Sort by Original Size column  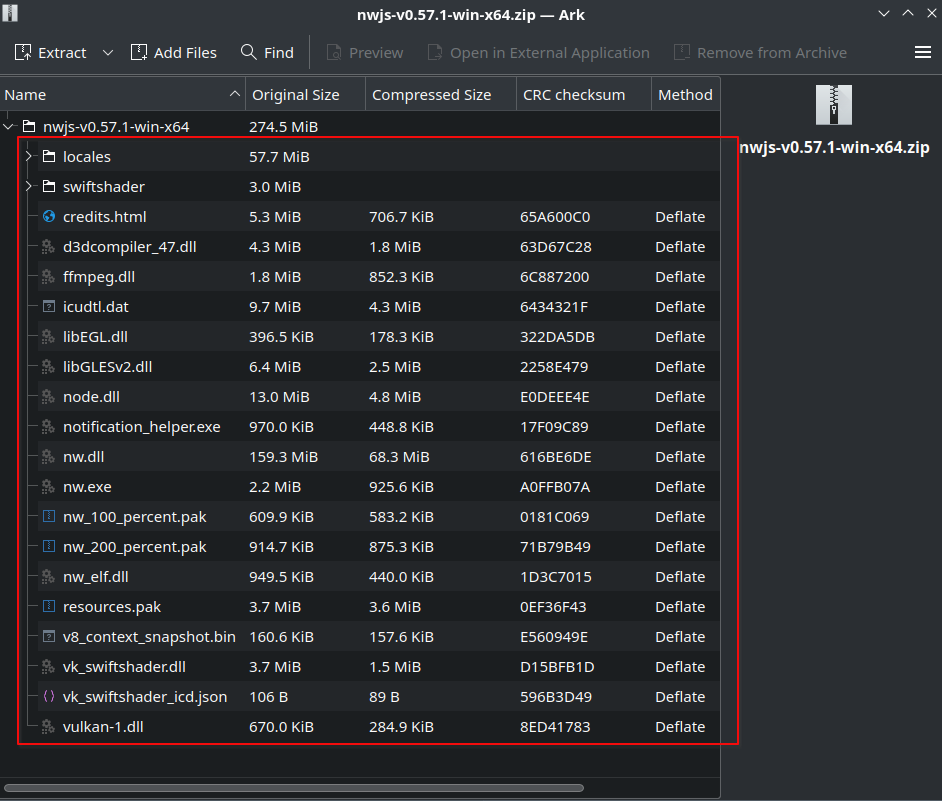(305, 95)
